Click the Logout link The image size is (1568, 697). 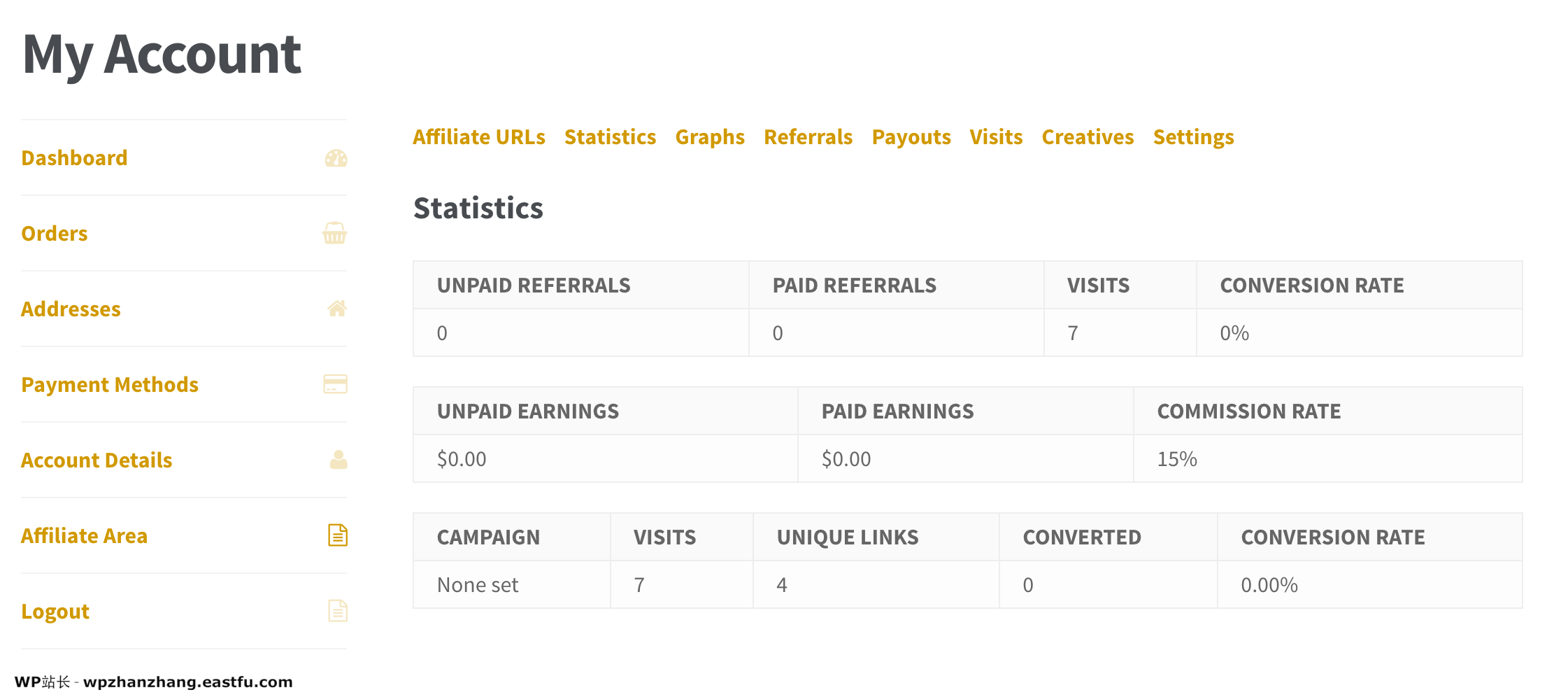[55, 612]
